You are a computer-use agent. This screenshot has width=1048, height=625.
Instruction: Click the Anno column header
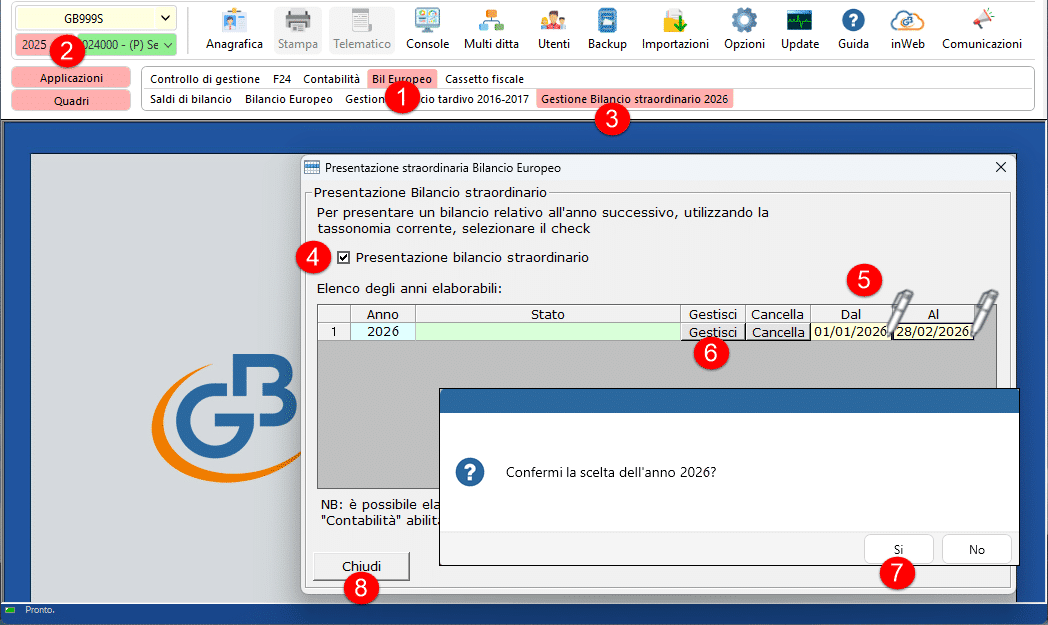(x=383, y=314)
